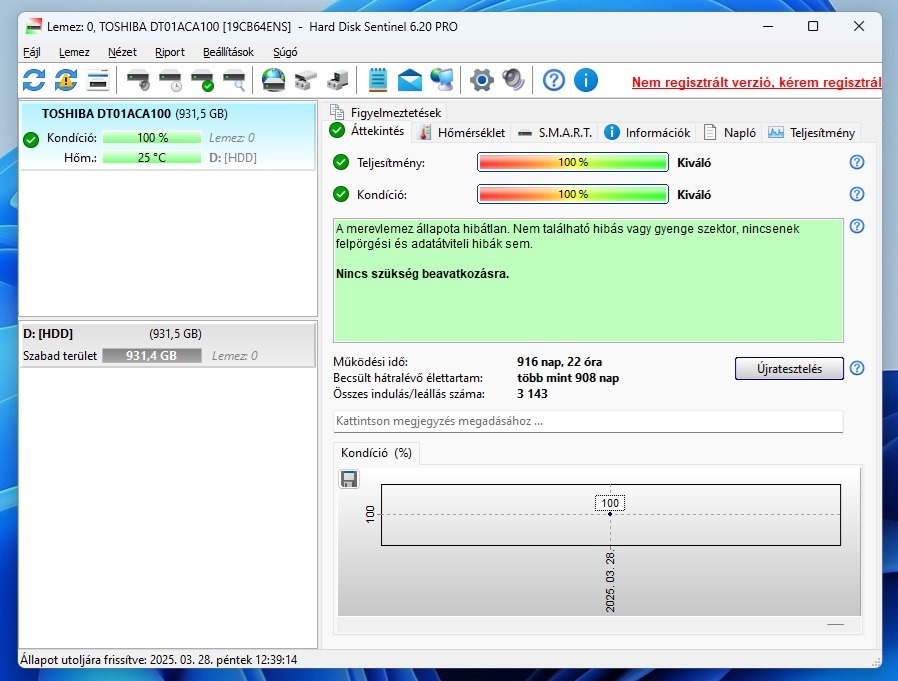This screenshot has width=898, height=681.
Task: Click the blue envelope email icon
Action: click(409, 80)
